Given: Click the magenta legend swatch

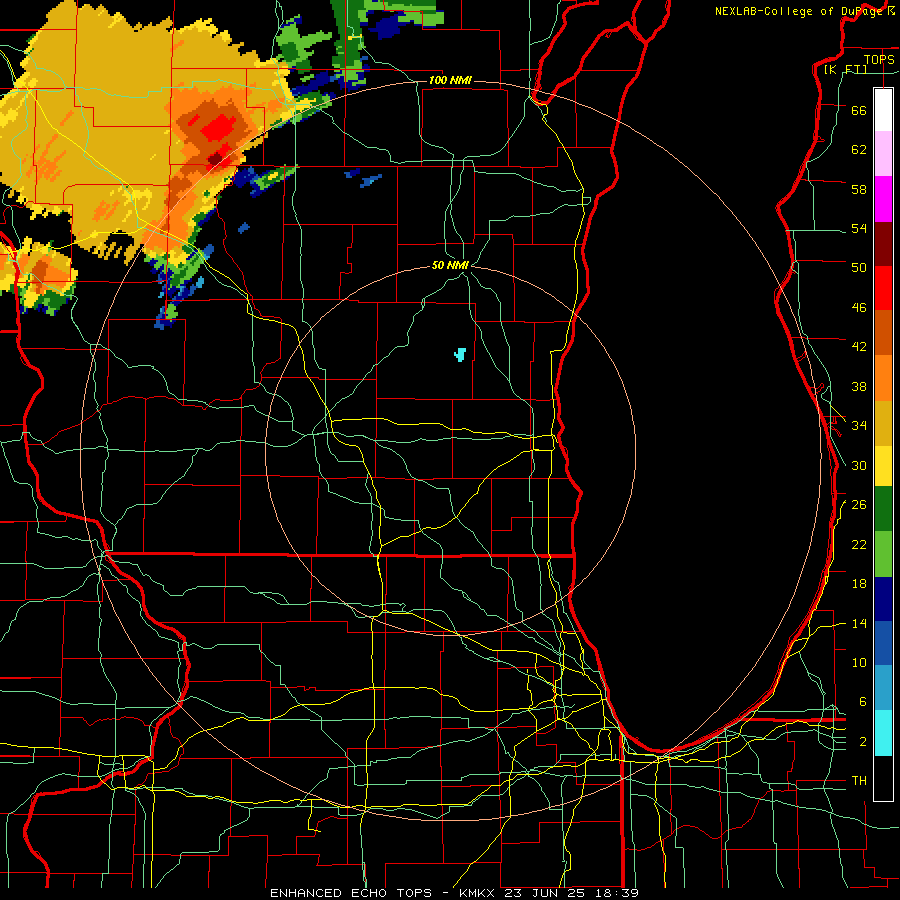Looking at the screenshot, I should [x=883, y=199].
